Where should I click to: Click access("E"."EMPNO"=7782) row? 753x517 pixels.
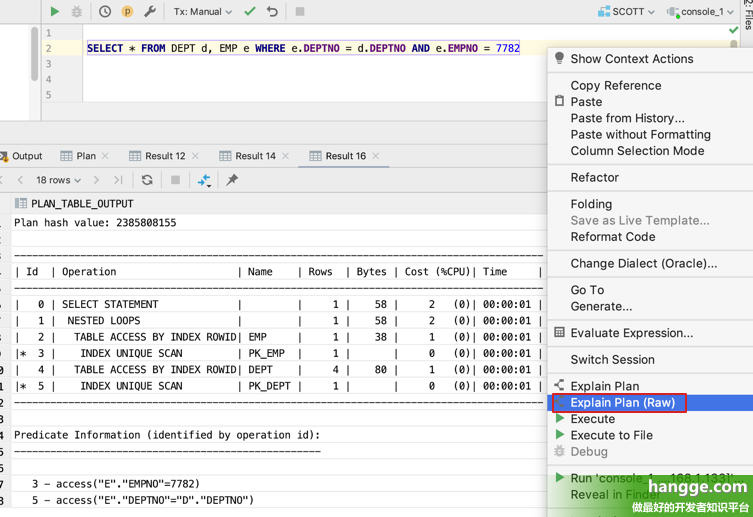click(279, 484)
